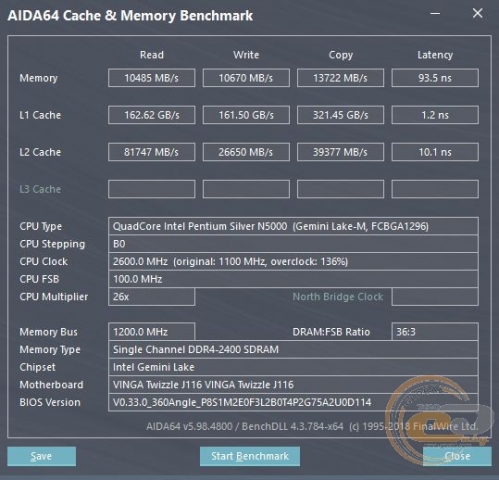Click Motherboard value VINGA Twizzle J116
This screenshot has height=480, width=499.
pyautogui.click(x=293, y=385)
